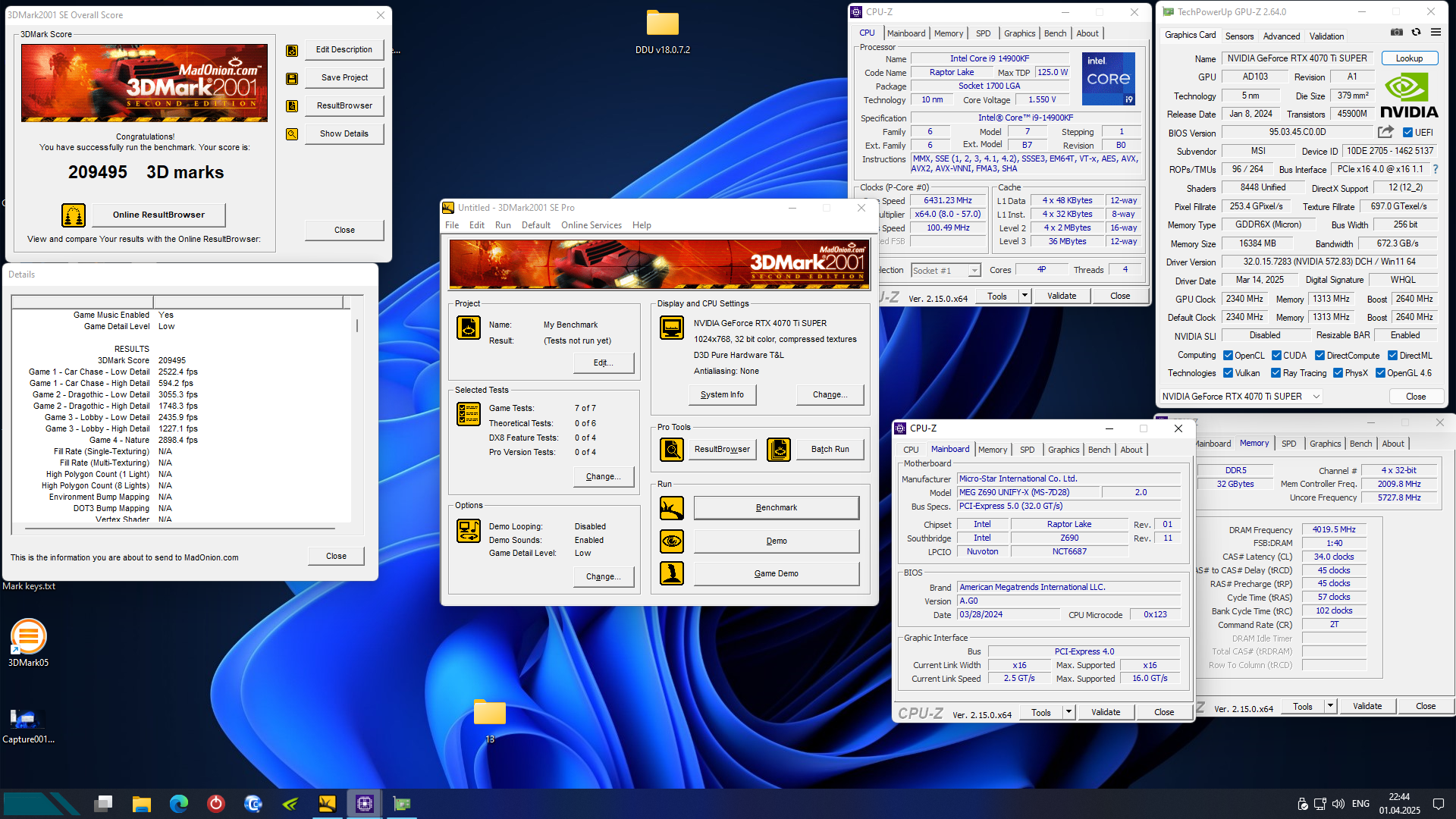Screen dimensions: 1456x819
Task: Open Tools dropdown arrow in CPU-Z Mainboard window
Action: click(1068, 712)
